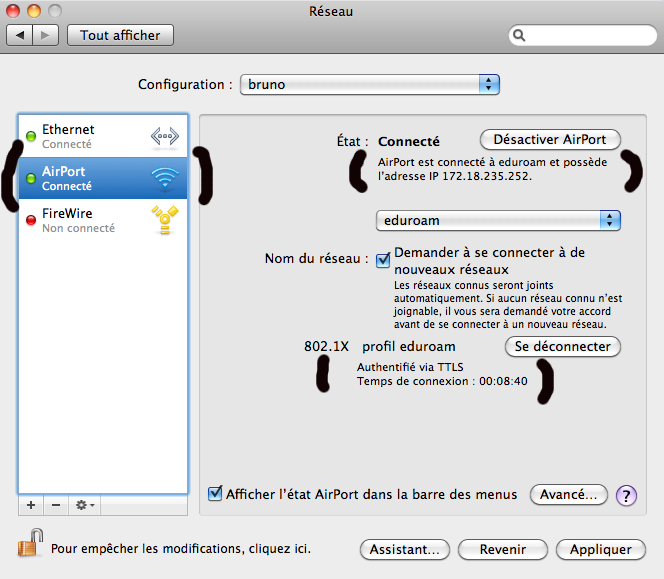The image size is (664, 579).
Task: Go forward with the right arrow button
Action: pyautogui.click(x=45, y=35)
